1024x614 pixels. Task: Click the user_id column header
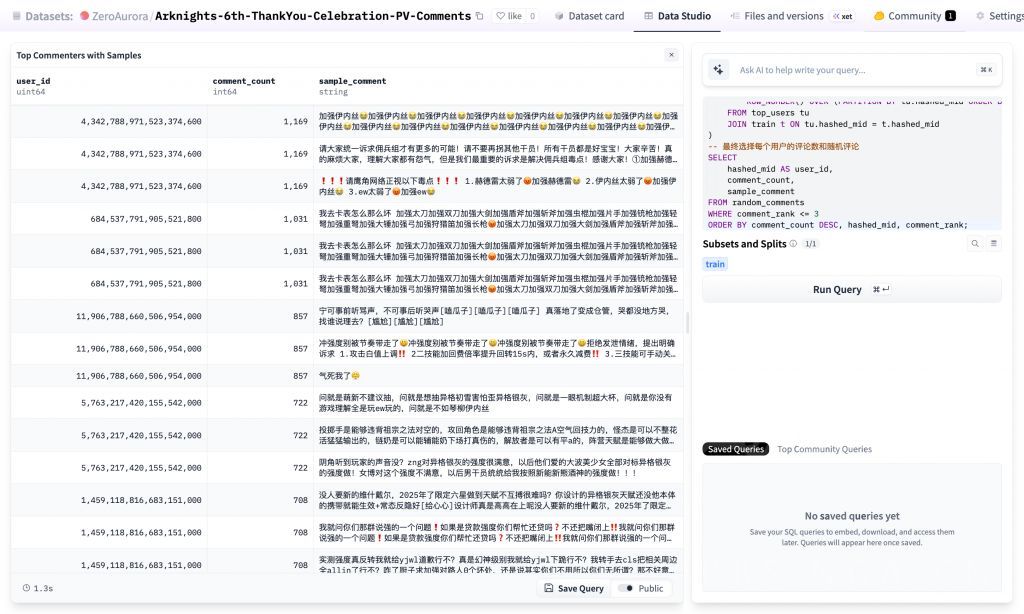pos(33,81)
